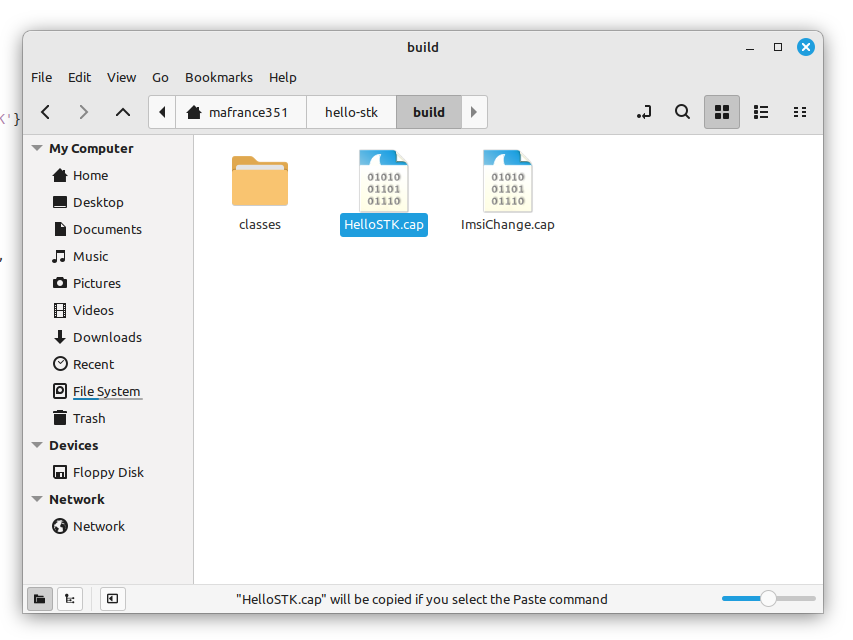Collapse the Network sidebar section
Image resolution: width=853 pixels, height=640 pixels.
[37, 499]
